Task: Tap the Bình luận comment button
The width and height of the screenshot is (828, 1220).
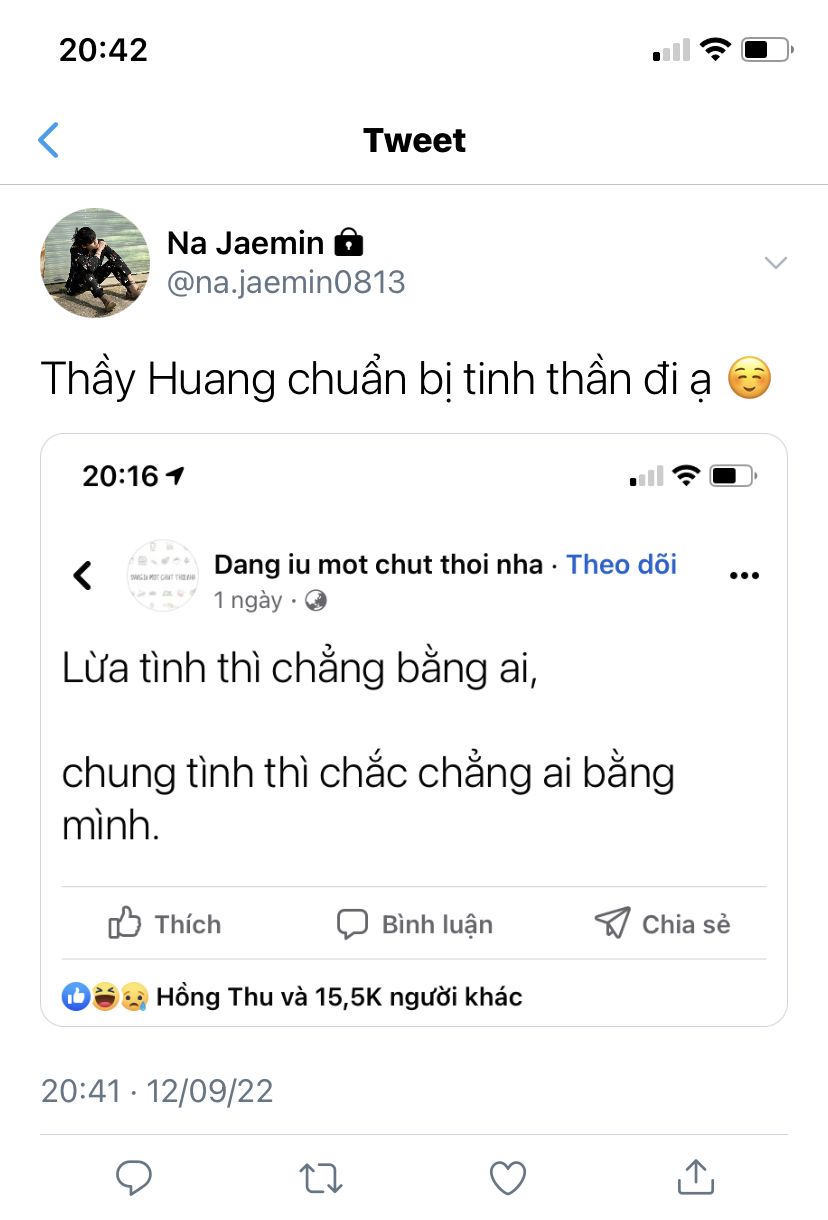Action: 414,924
